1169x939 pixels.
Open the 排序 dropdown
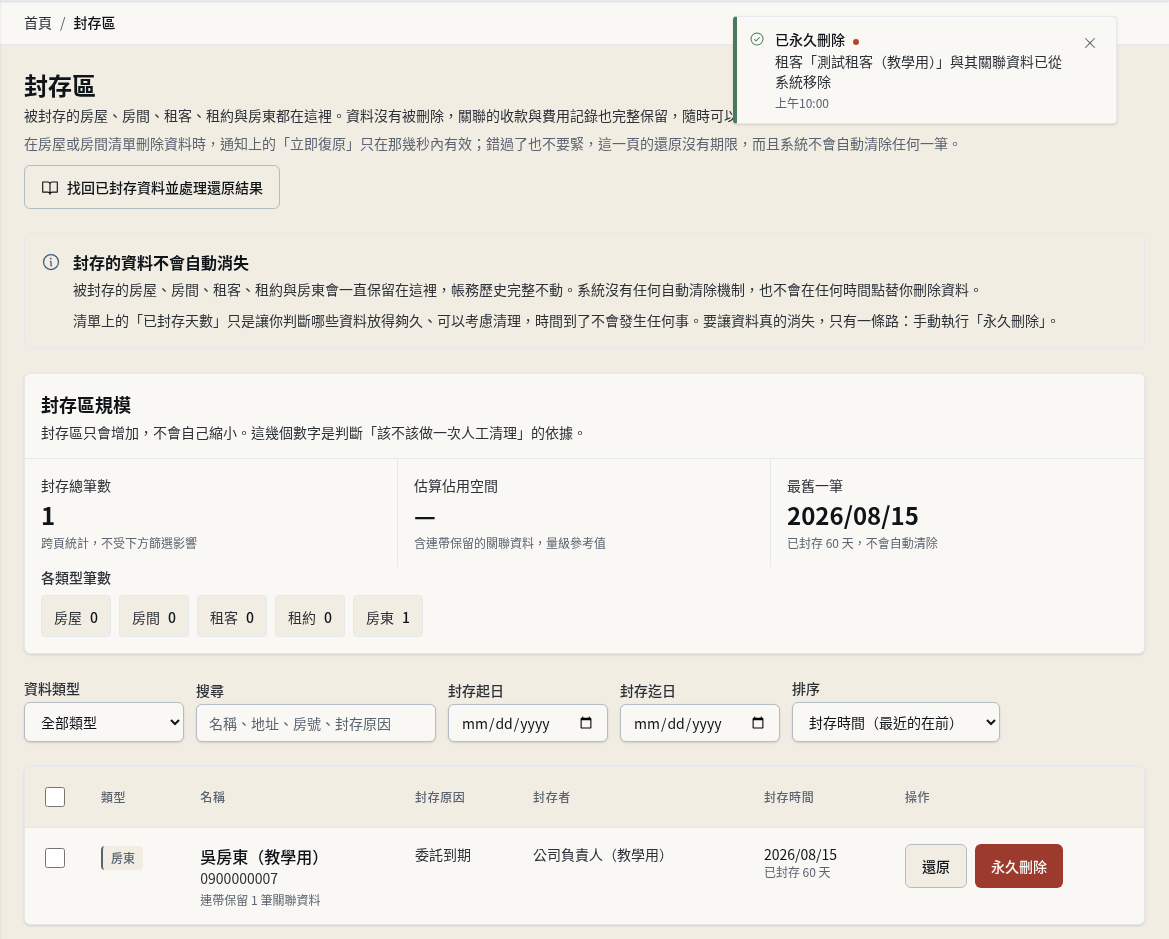895,722
